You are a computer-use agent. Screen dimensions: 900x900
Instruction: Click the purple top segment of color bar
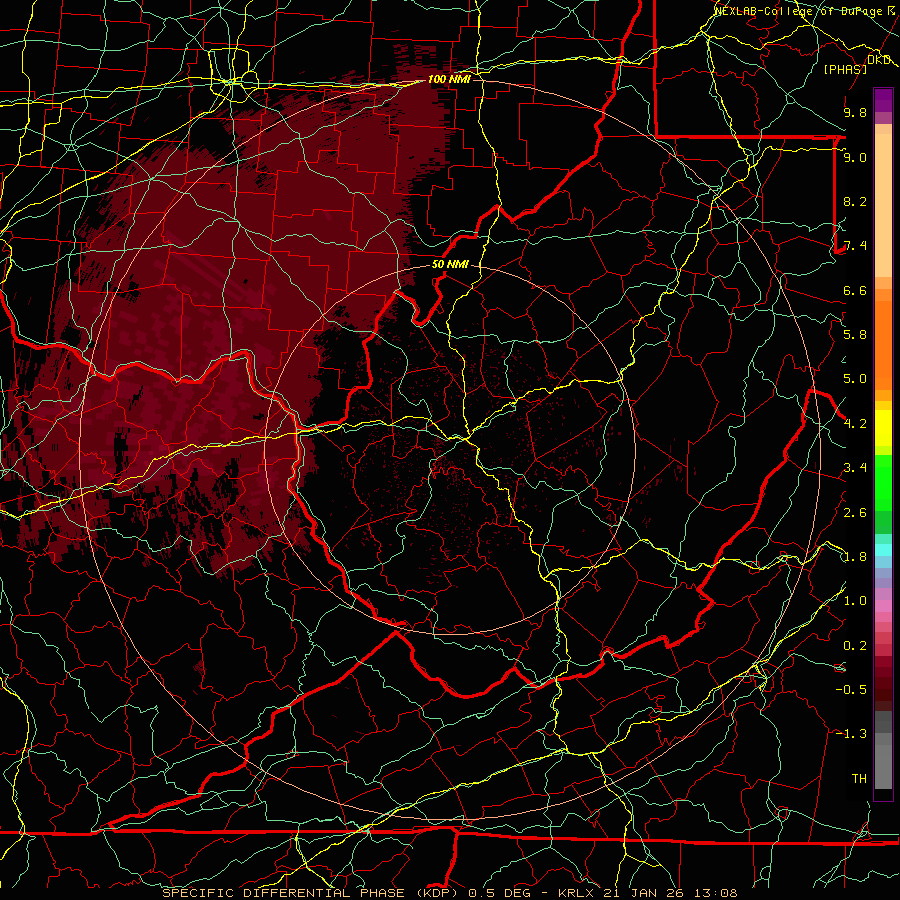point(883,100)
